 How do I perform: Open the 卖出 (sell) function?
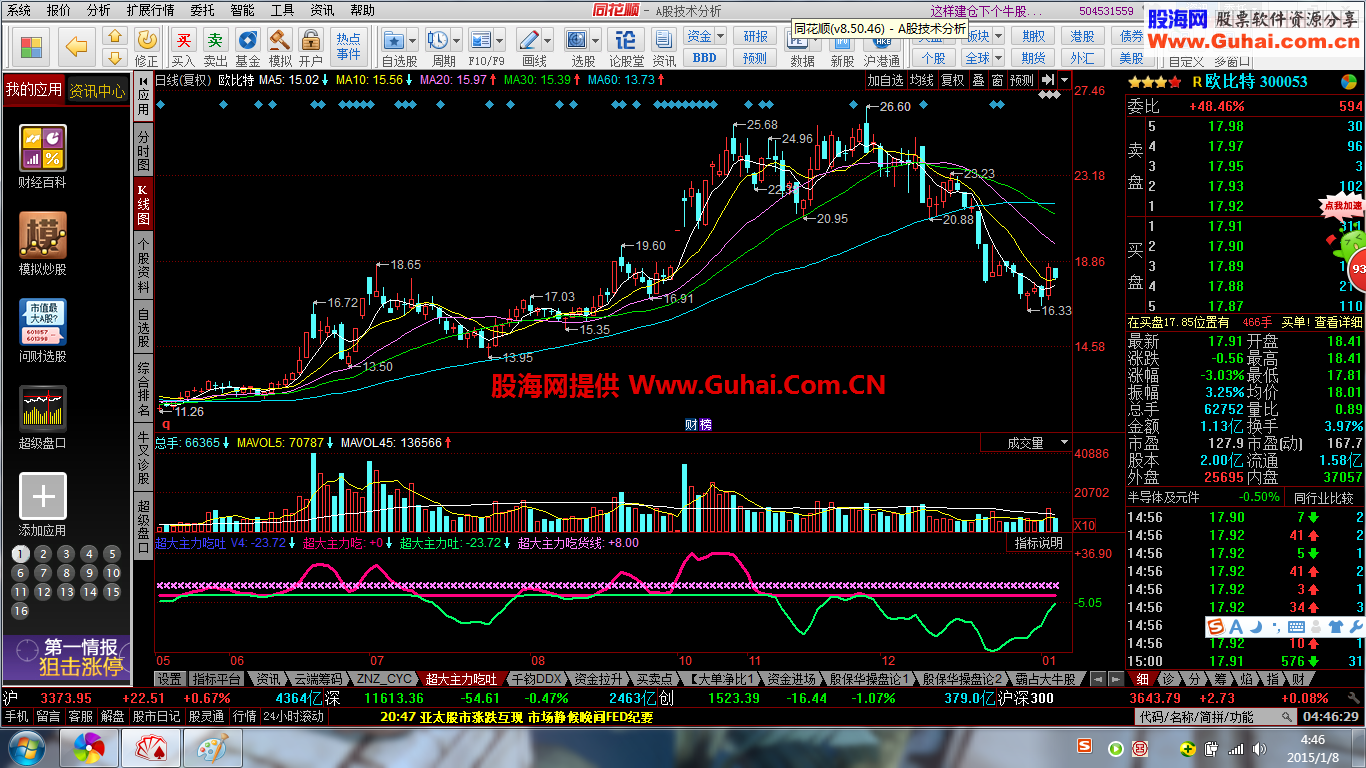click(x=215, y=47)
